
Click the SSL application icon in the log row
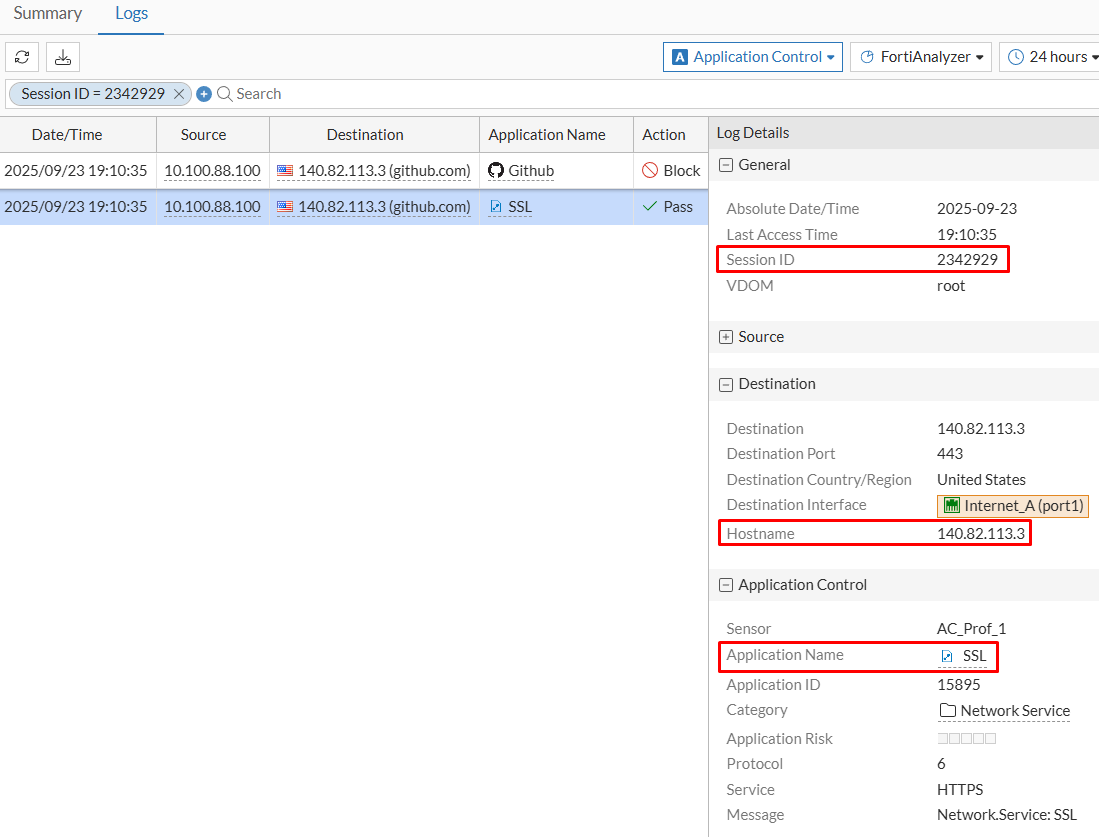pos(494,207)
